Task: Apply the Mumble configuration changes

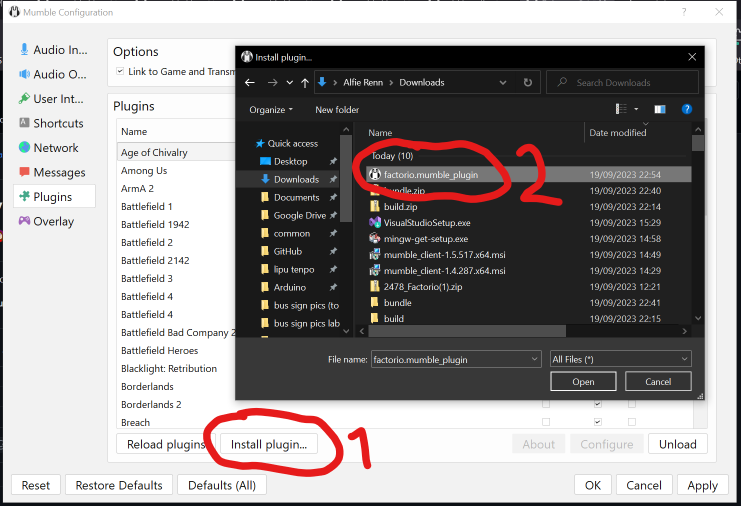Action: (x=702, y=485)
